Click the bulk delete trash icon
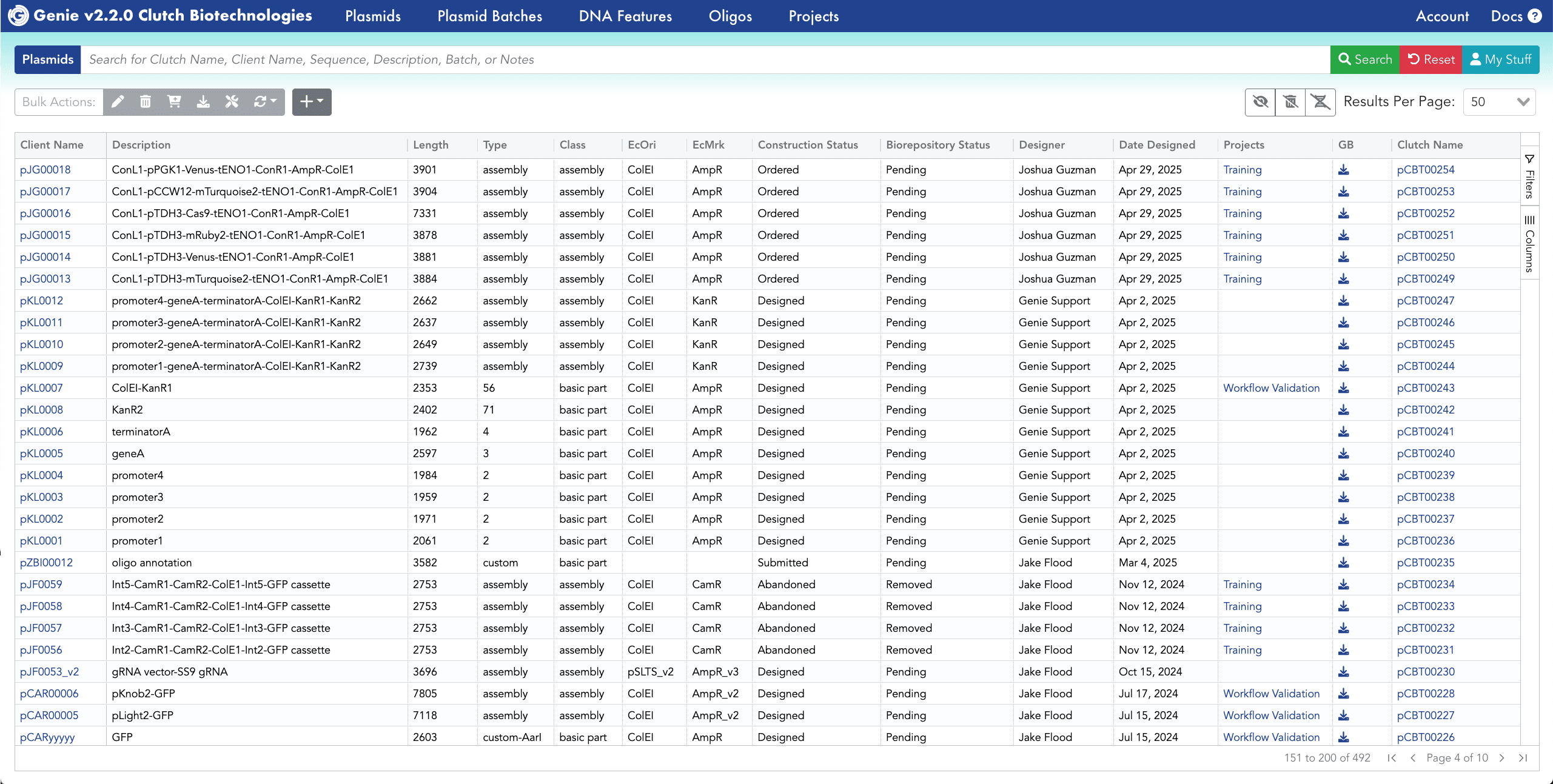The height and width of the screenshot is (784, 1553). click(146, 102)
